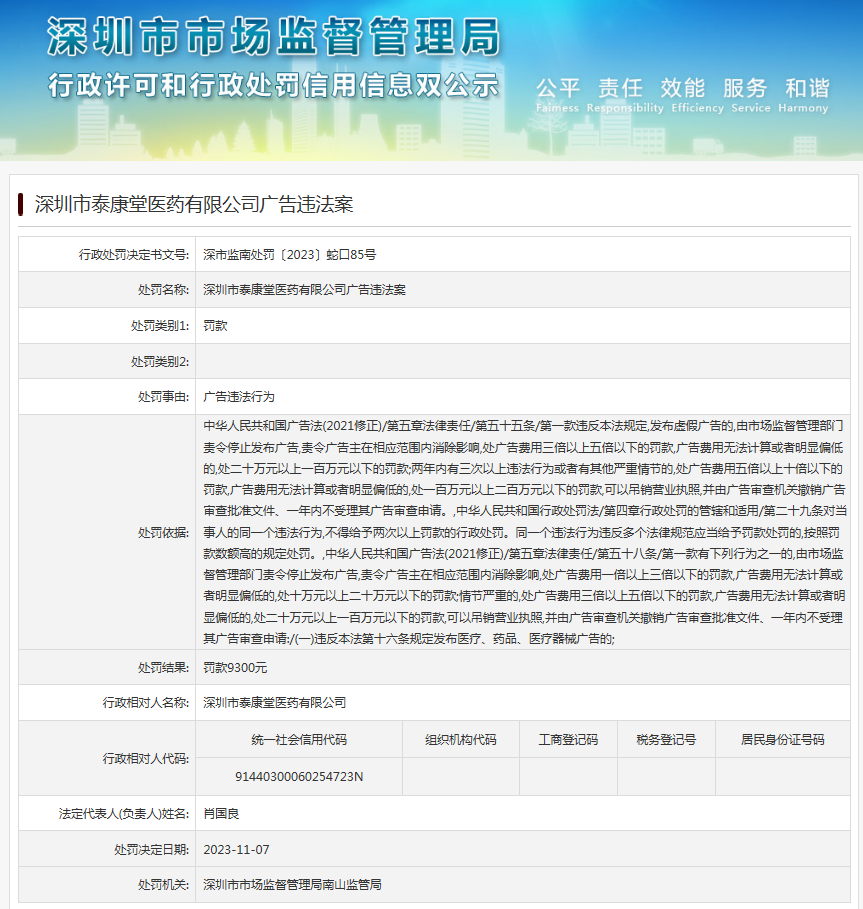Click the column header 工商登记码
This screenshot has height=909, width=863.
pos(568,740)
